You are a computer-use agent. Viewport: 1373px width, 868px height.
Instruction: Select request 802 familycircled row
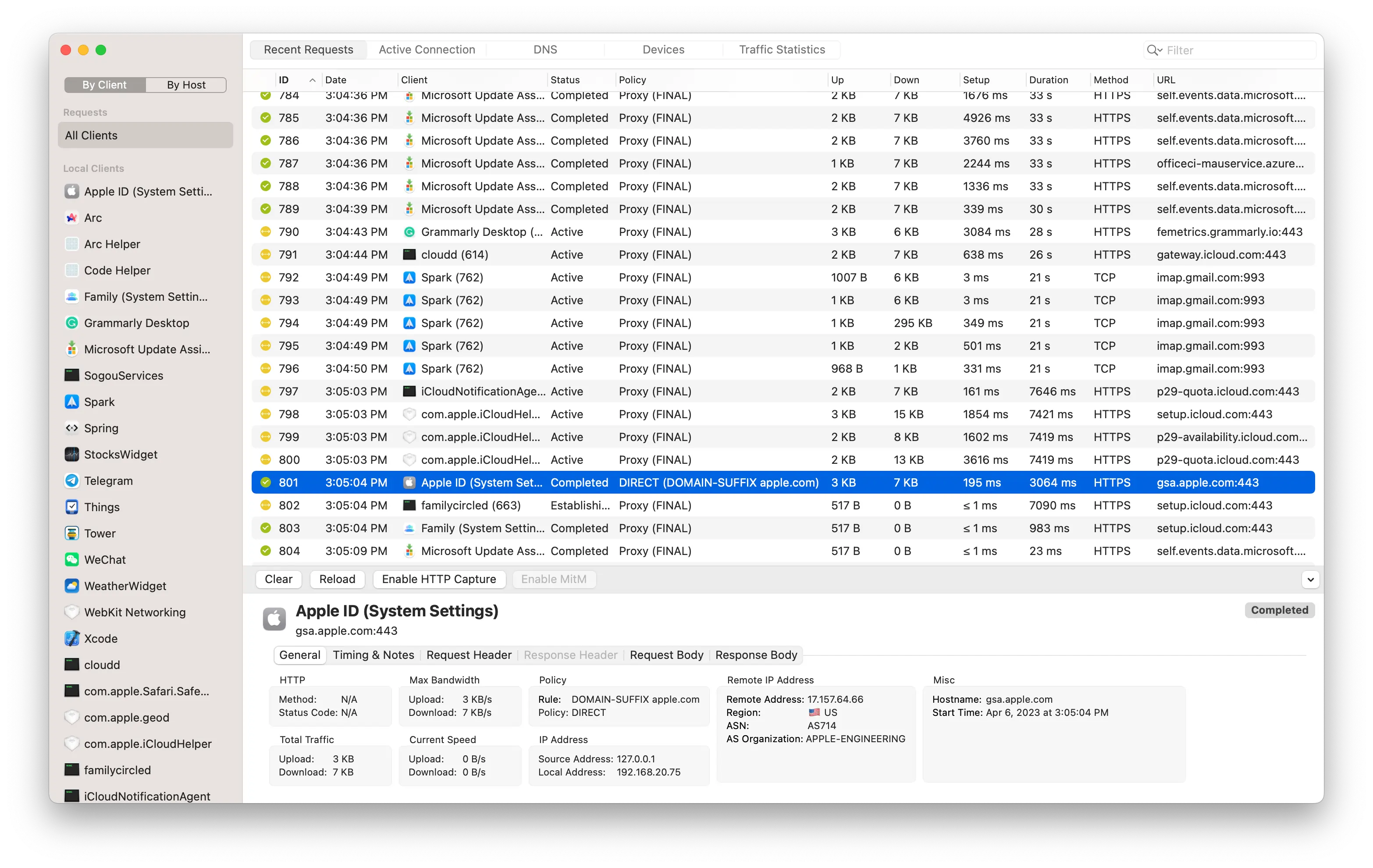coord(783,505)
